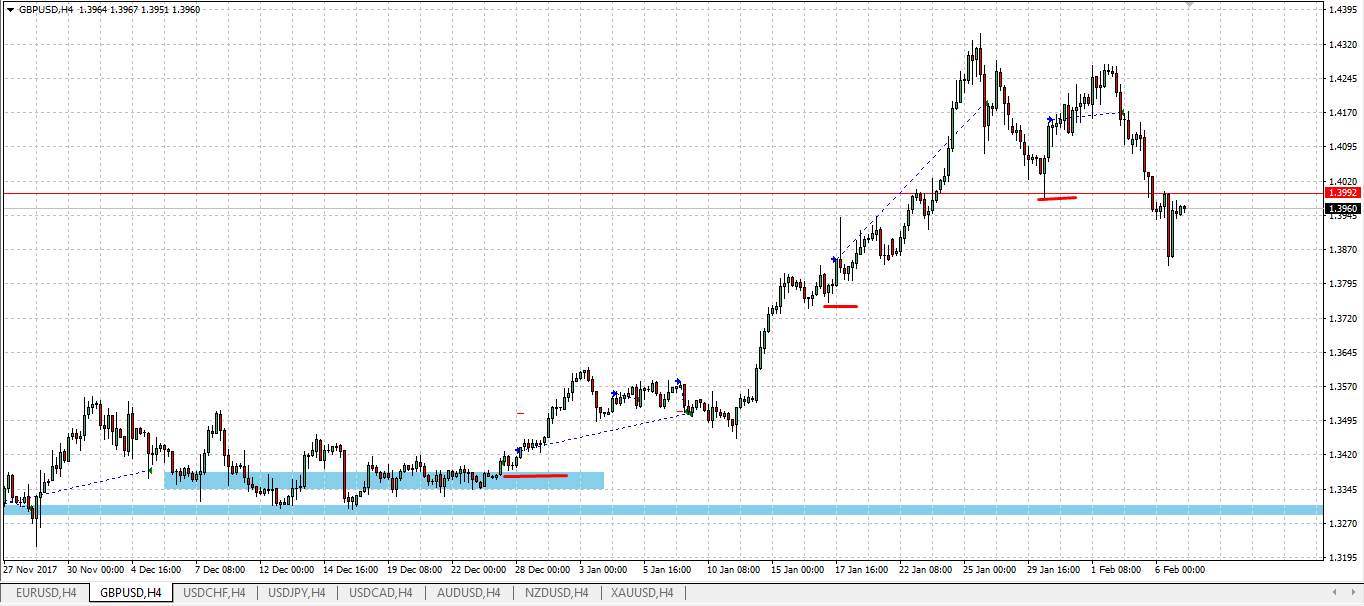Image resolution: width=1364 pixels, height=606 pixels.
Task: Click the 1.4020 price scale label
Action: 1344,181
